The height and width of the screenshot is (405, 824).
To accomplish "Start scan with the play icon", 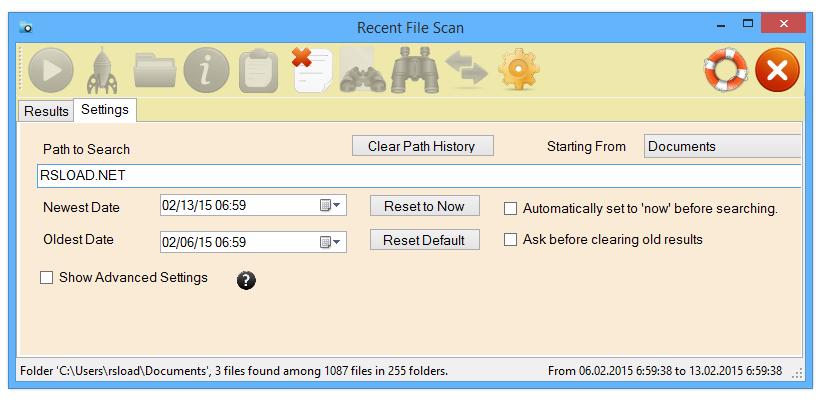I will click(x=51, y=70).
